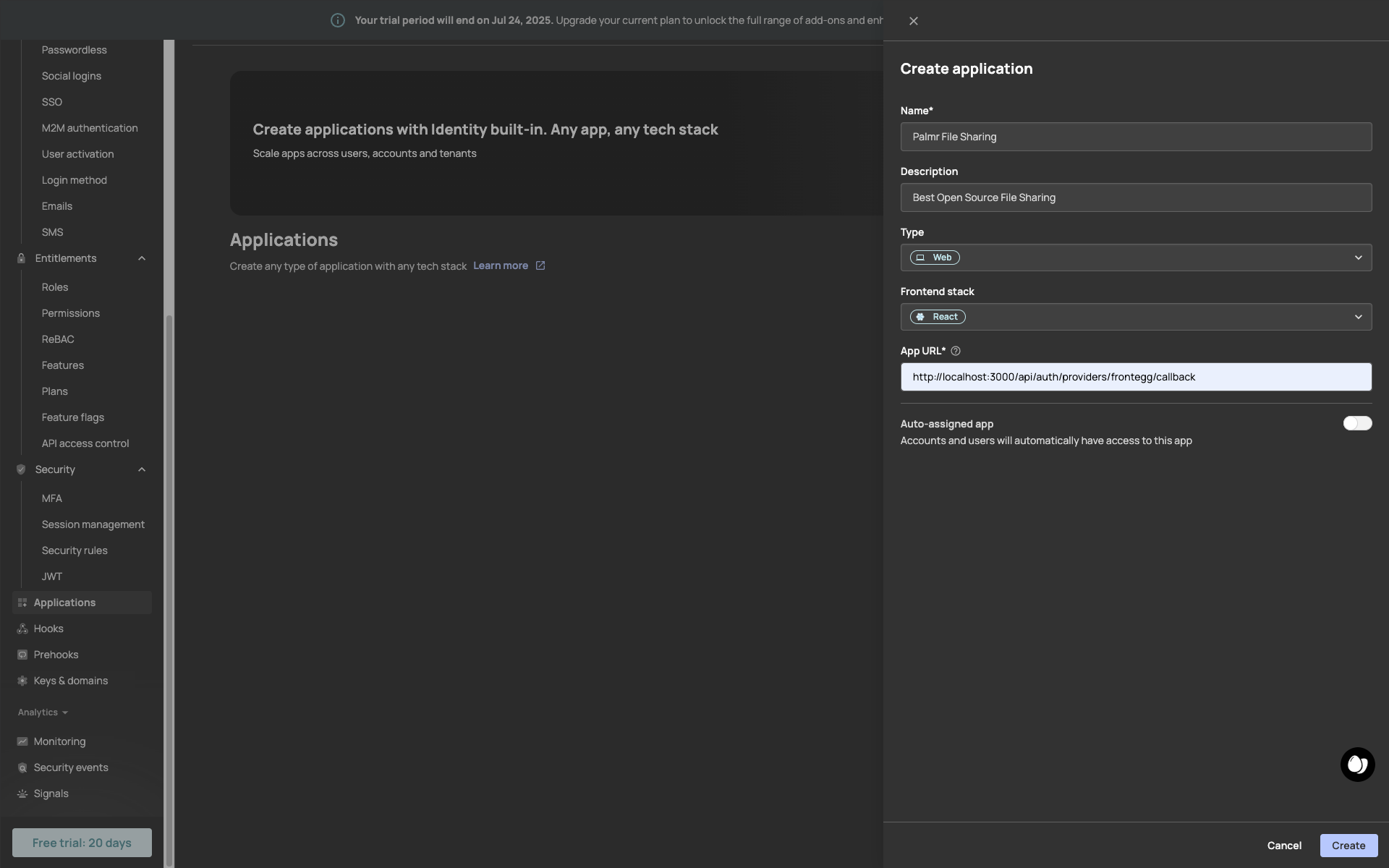Open Session management page

pyautogui.click(x=93, y=524)
